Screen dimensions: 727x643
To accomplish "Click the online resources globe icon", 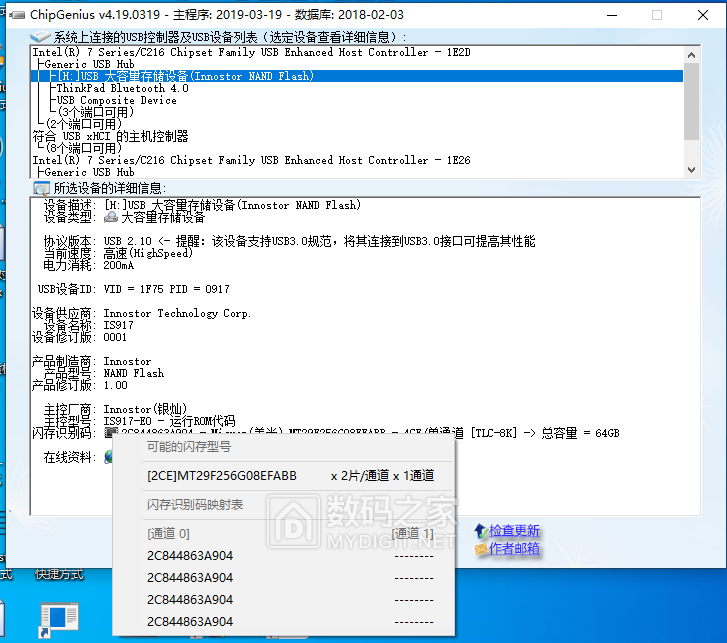I will point(111,457).
